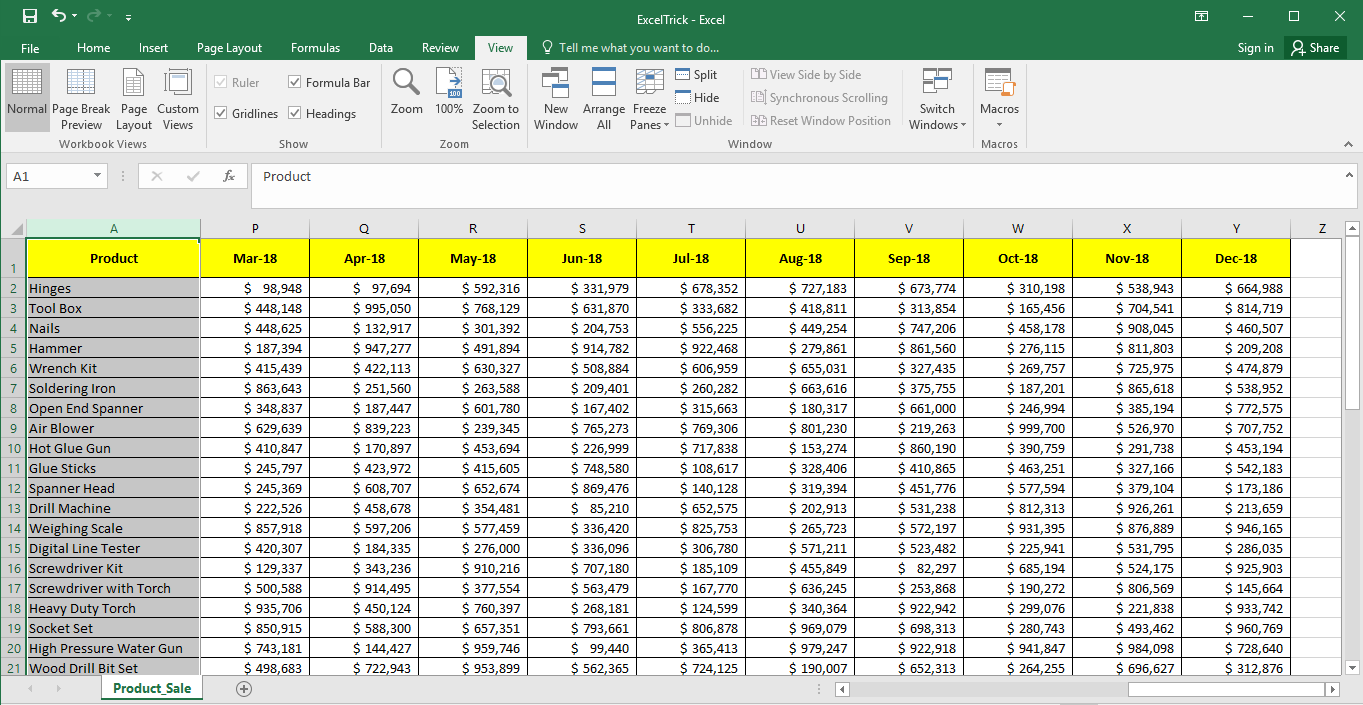Toggle the Gridlines checkbox

221,114
